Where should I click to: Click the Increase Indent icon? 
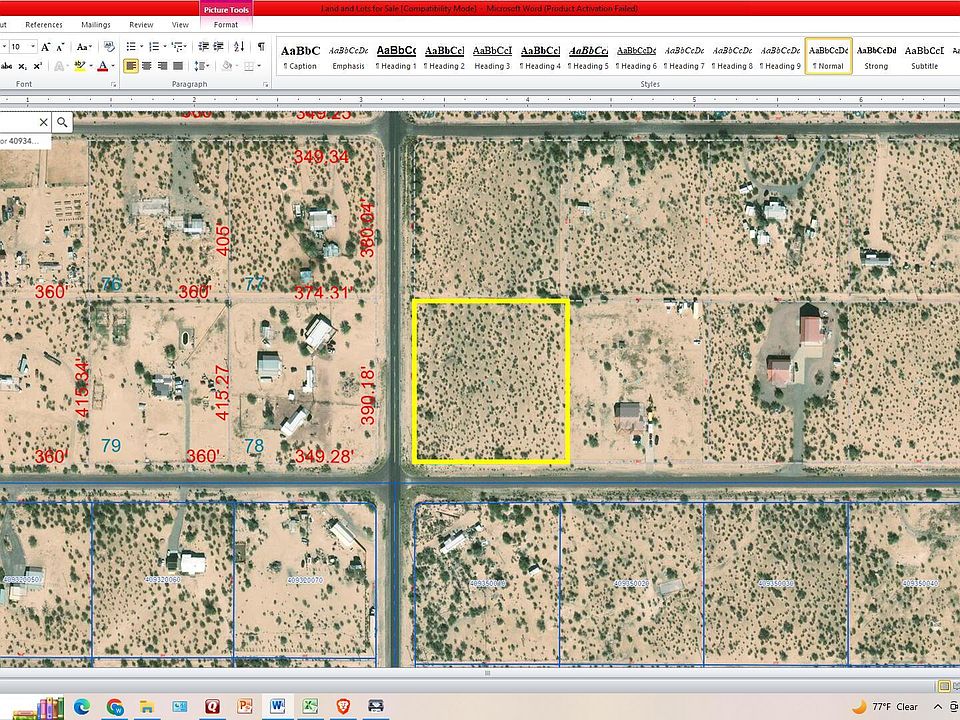point(219,46)
